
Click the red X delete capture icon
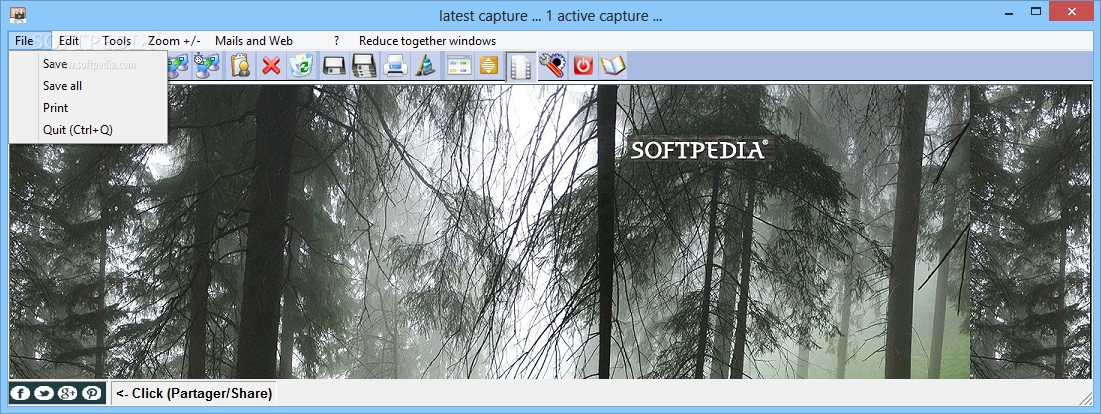pos(271,66)
